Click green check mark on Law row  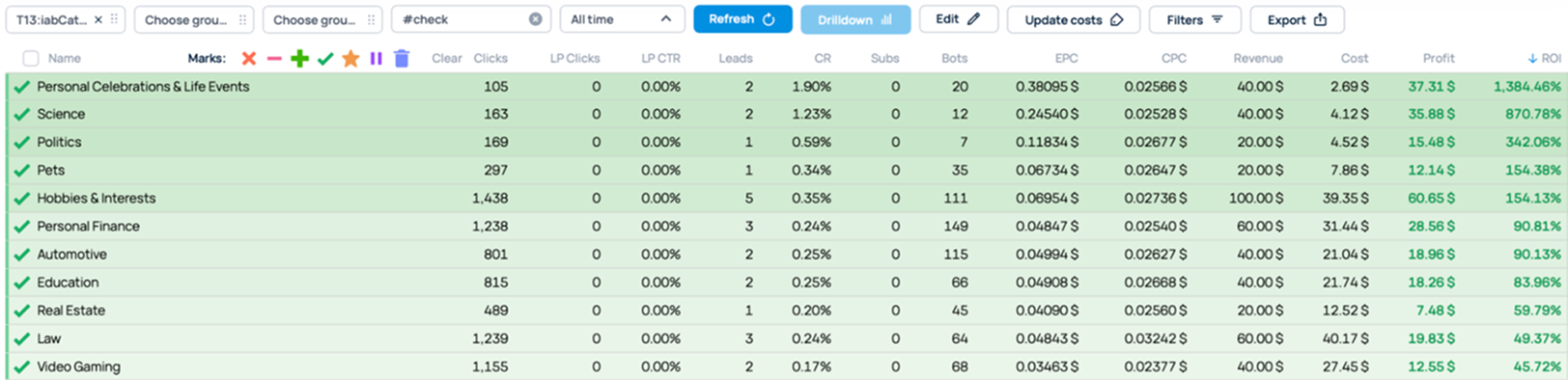click(22, 339)
